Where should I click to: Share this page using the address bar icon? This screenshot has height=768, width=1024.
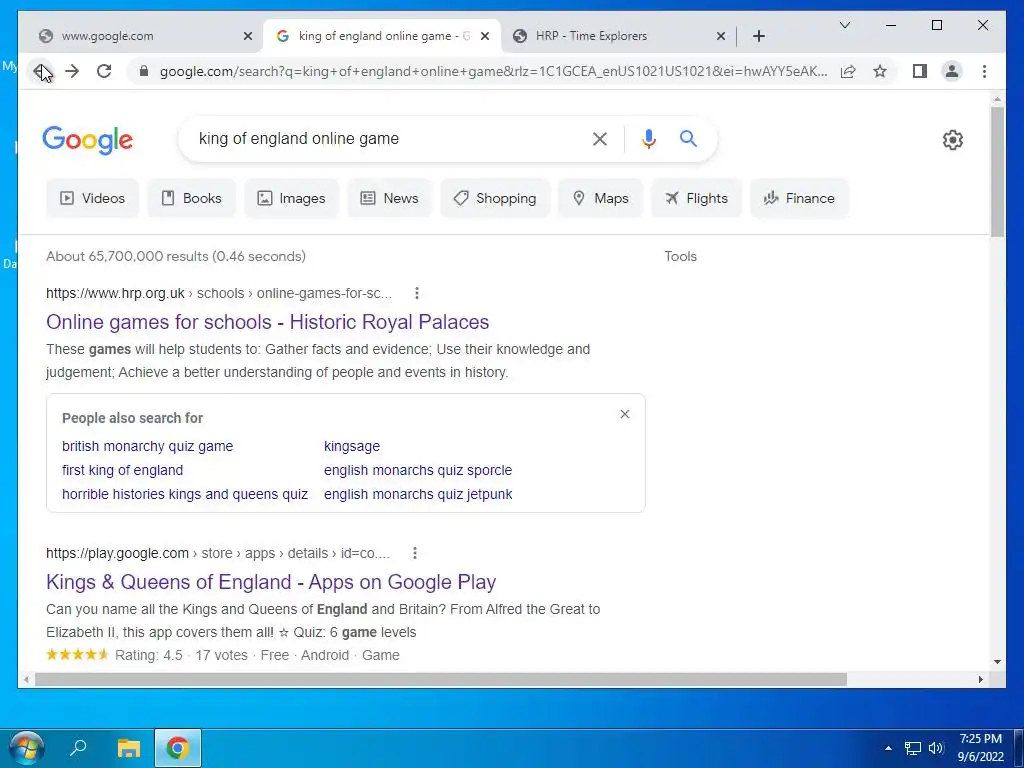(x=848, y=71)
